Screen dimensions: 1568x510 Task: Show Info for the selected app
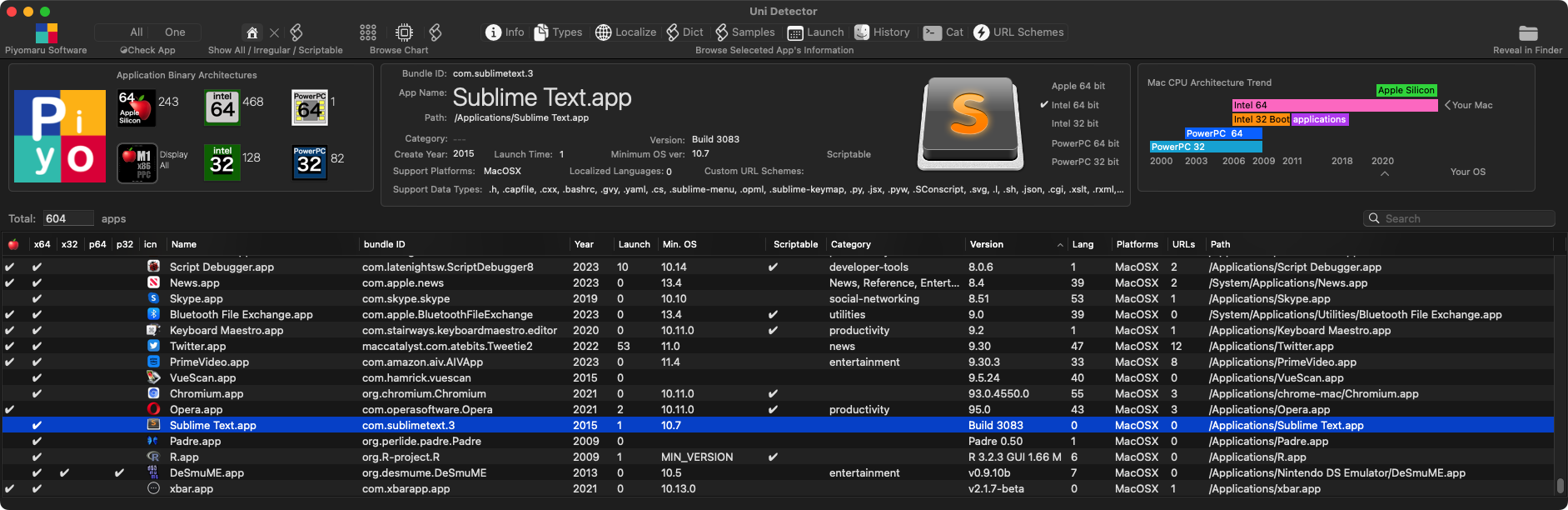tap(505, 32)
